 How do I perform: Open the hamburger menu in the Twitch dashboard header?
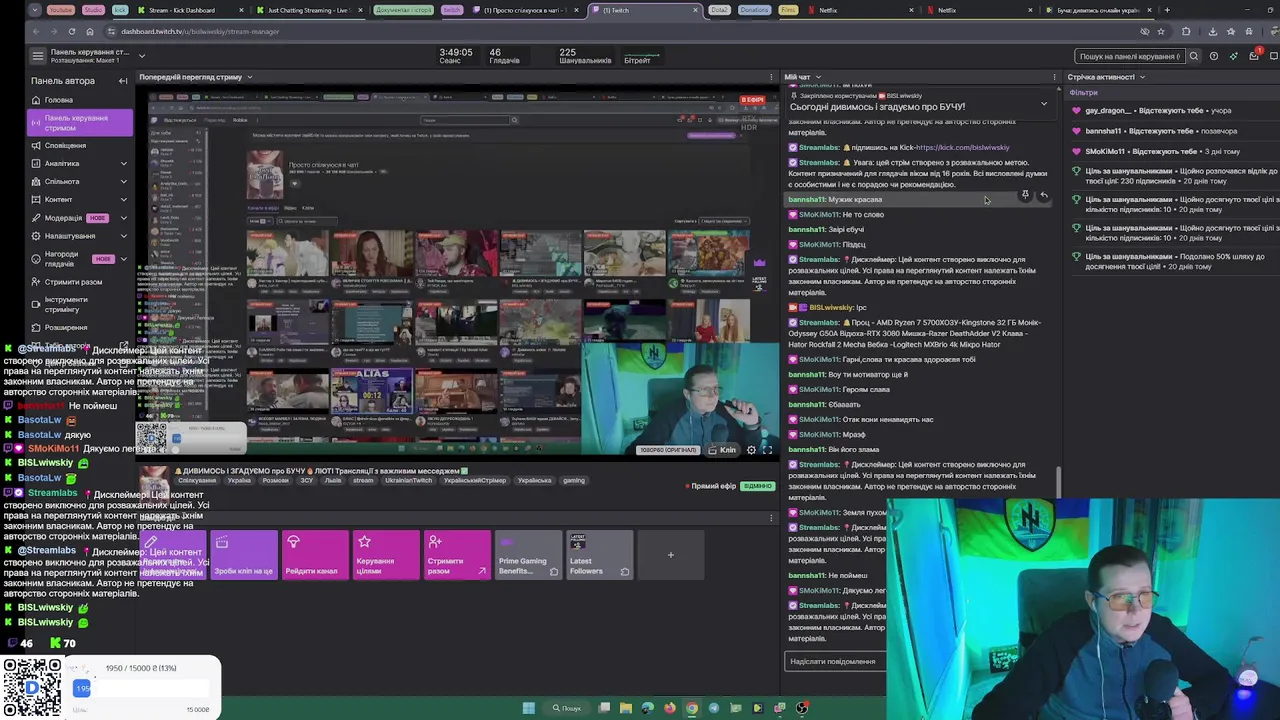[38, 56]
